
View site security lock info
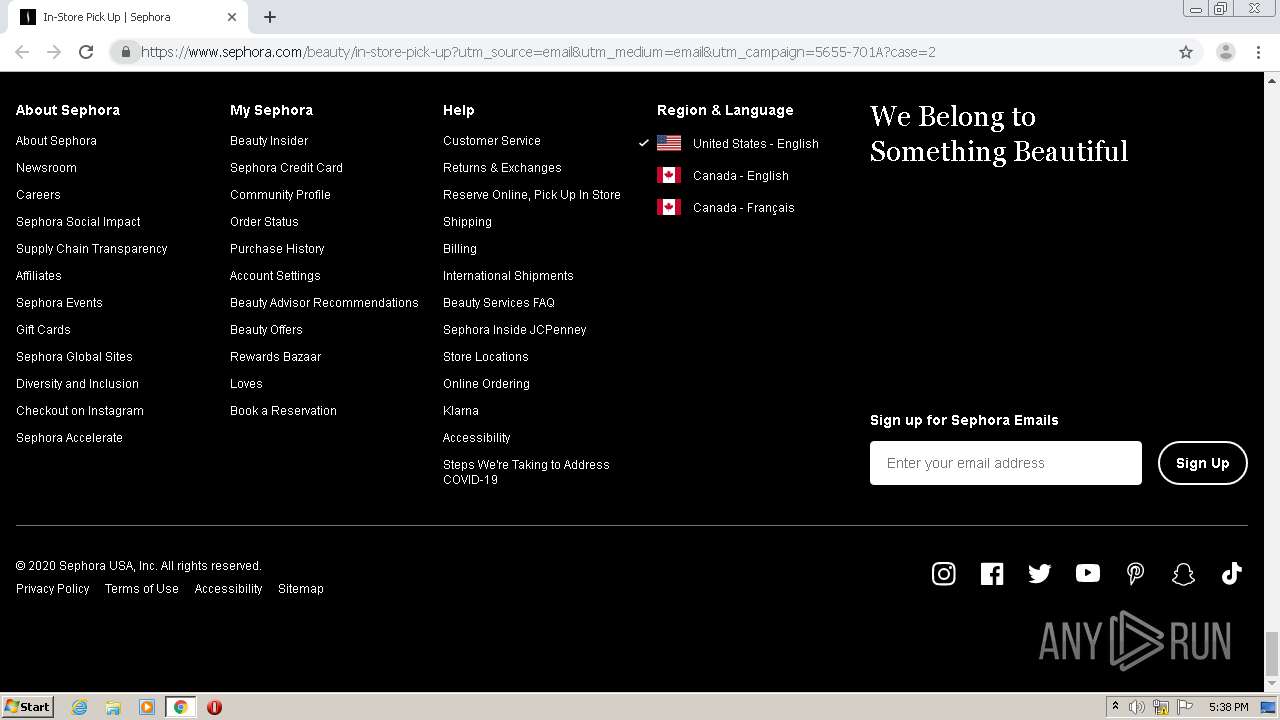125,52
